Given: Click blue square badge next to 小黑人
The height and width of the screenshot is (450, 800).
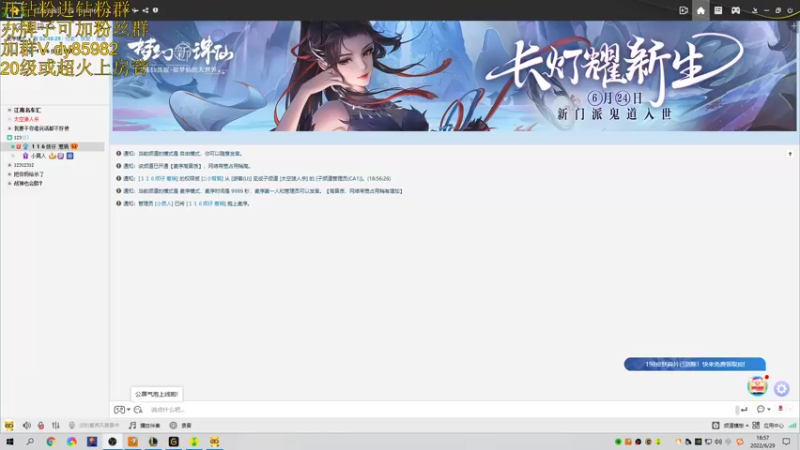Looking at the screenshot, I should [70, 156].
